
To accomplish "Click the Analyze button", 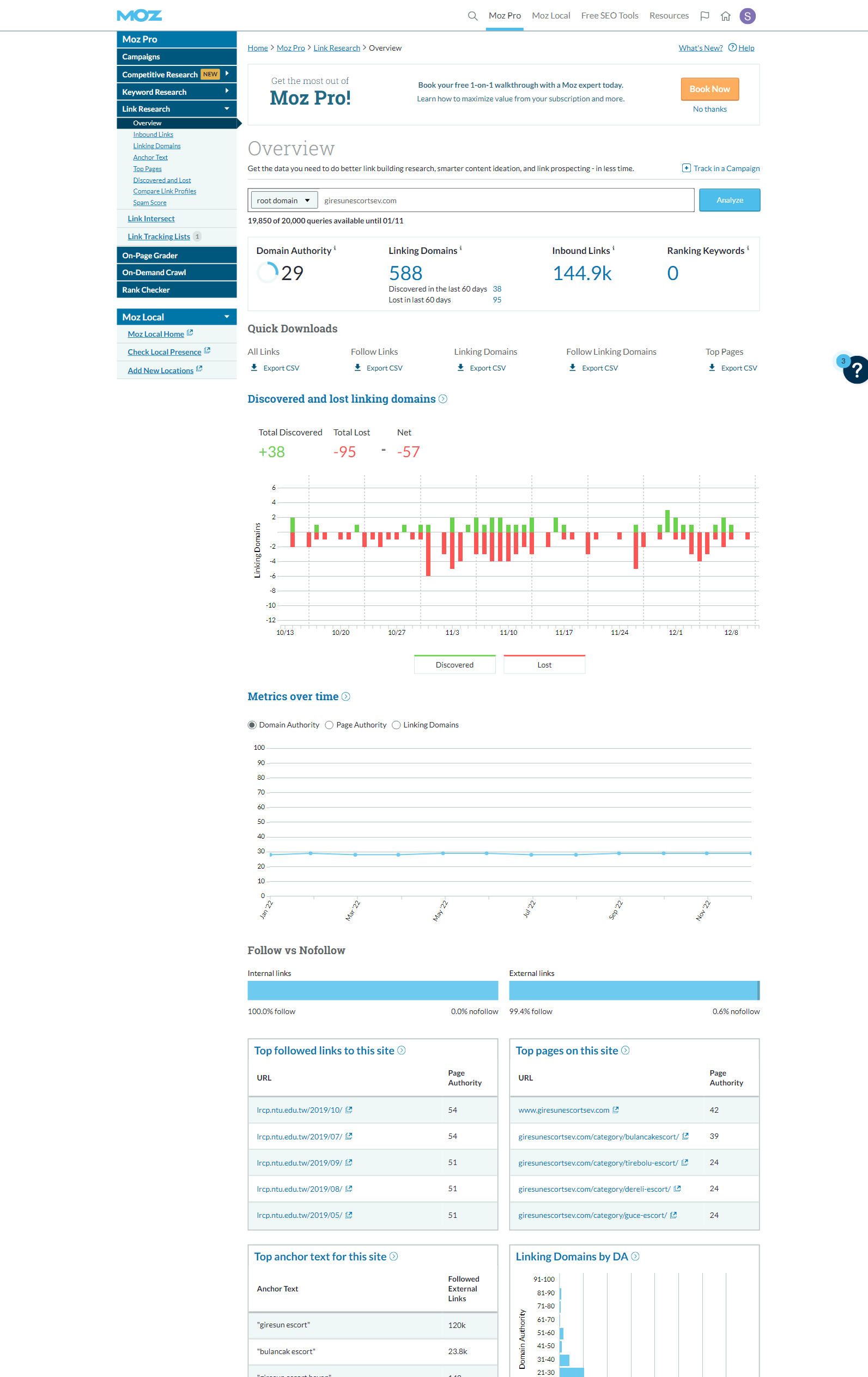I will pos(729,200).
